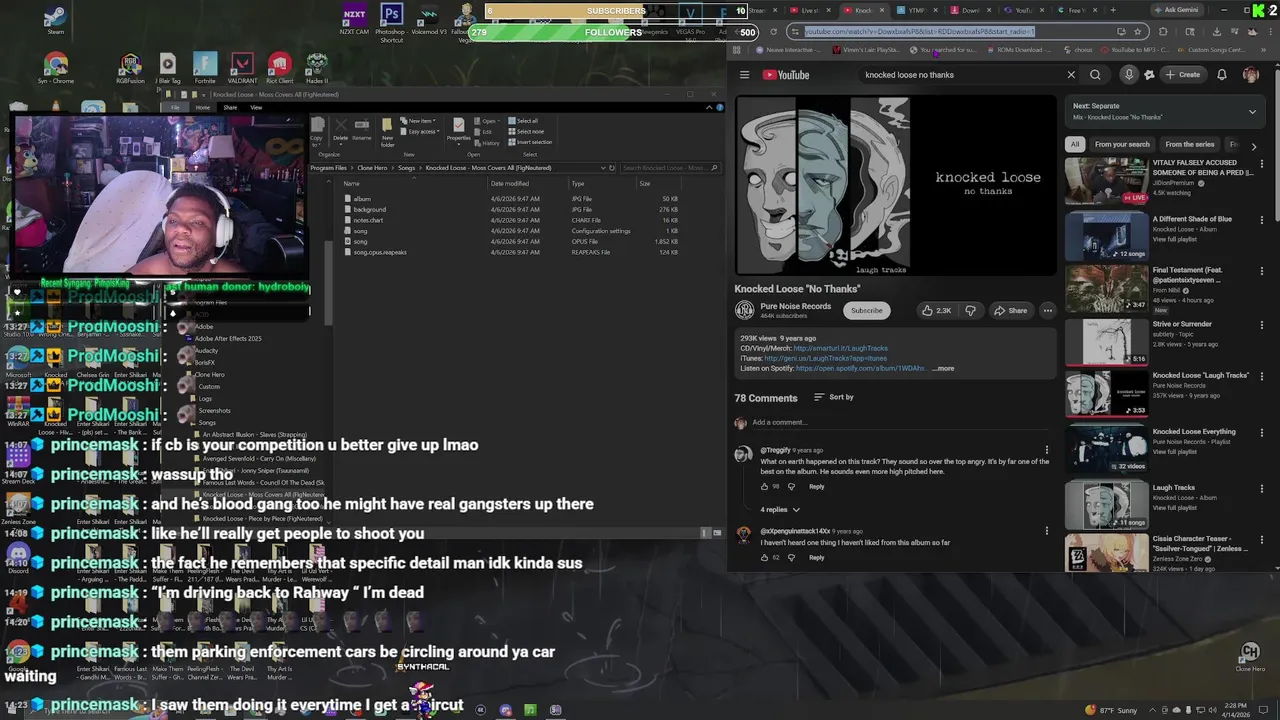1280x720 pixels.
Task: Open the YouTube hamburger guide menu
Action: click(744, 75)
